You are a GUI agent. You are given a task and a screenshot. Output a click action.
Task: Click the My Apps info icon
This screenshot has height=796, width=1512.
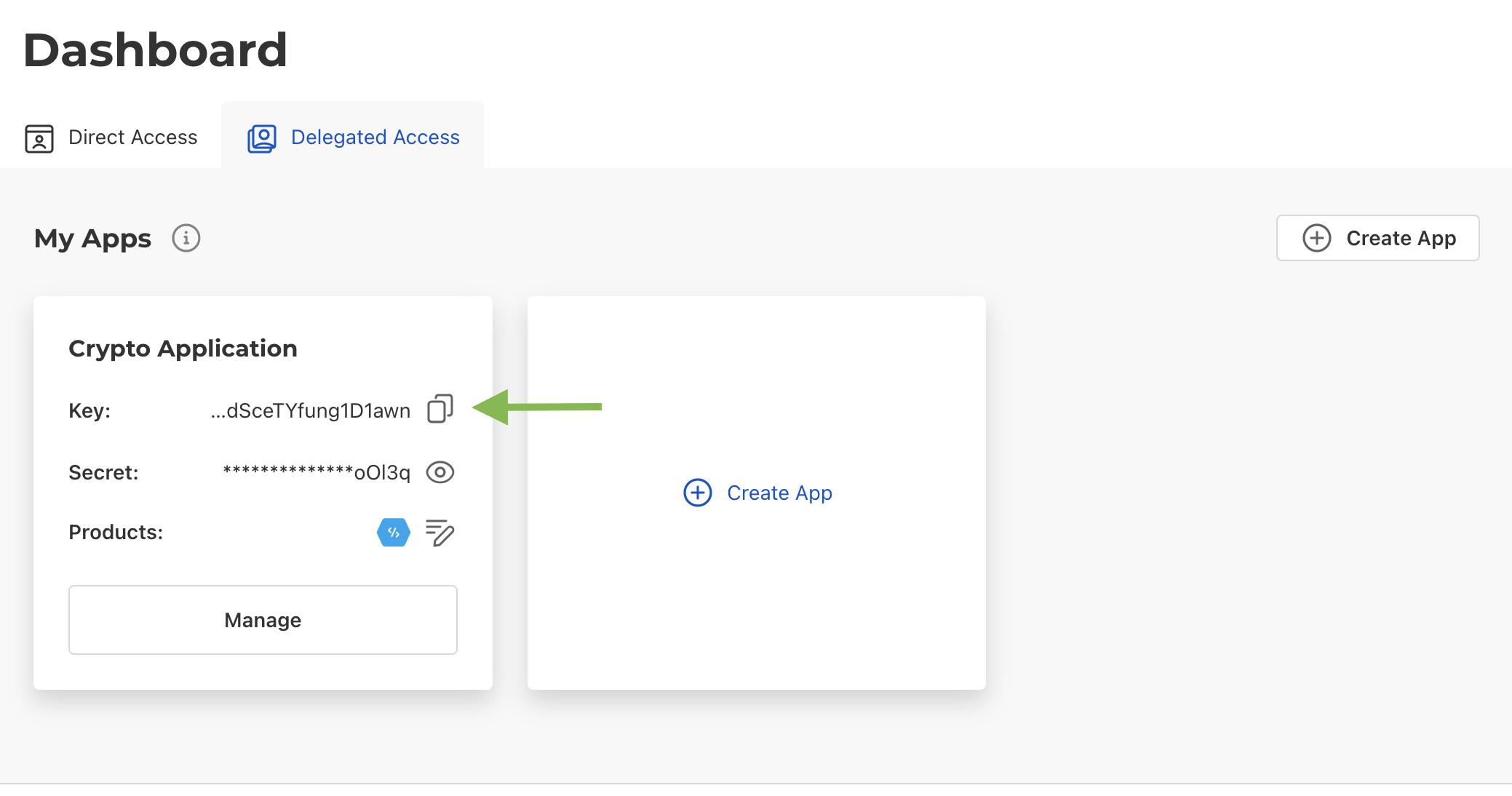(x=186, y=238)
